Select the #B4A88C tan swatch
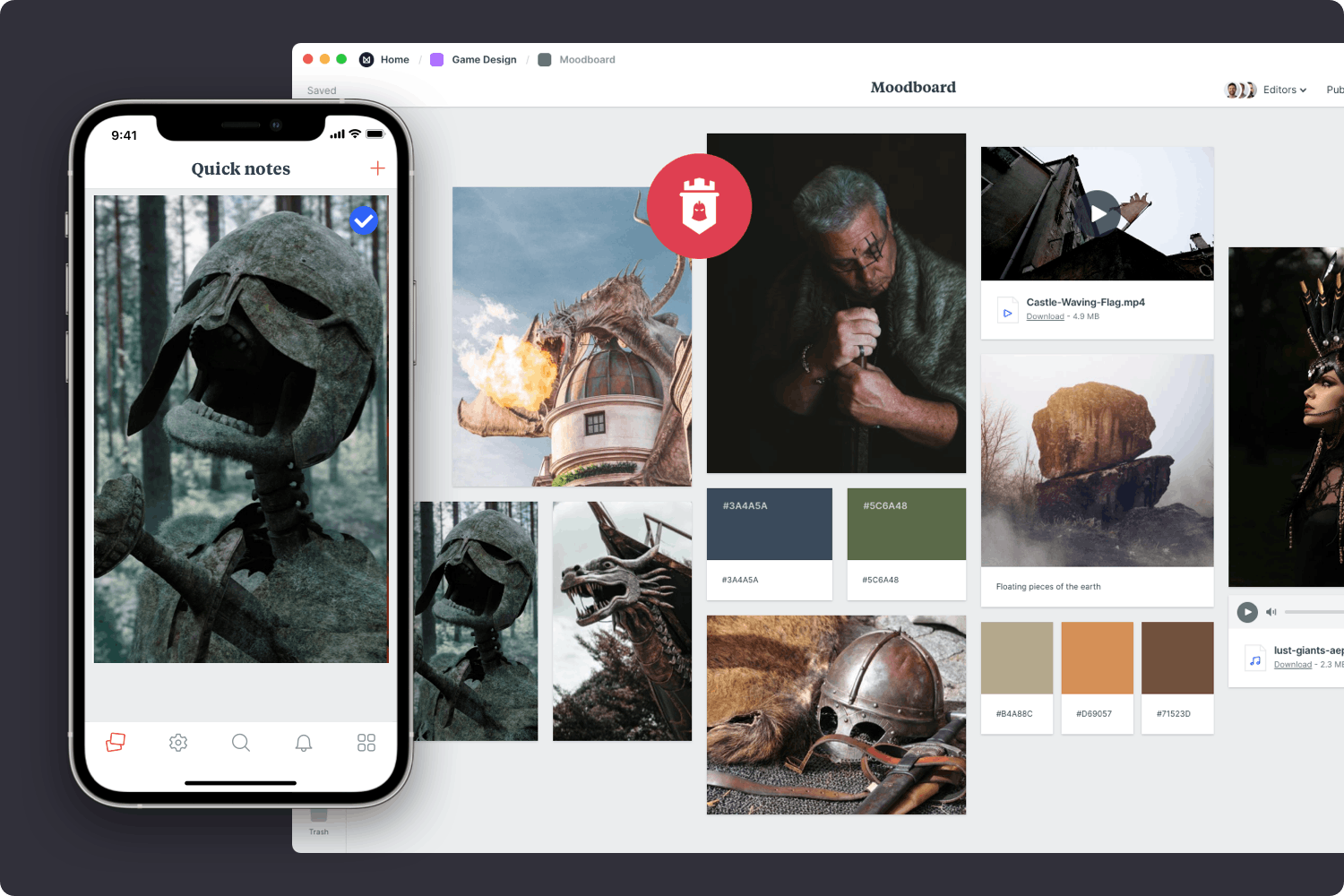 [1017, 658]
